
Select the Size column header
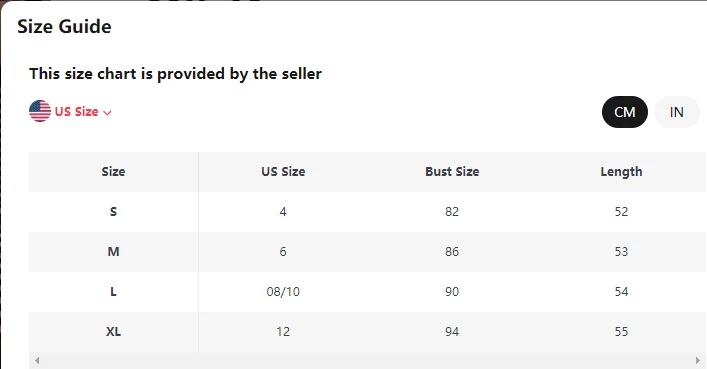click(x=114, y=172)
